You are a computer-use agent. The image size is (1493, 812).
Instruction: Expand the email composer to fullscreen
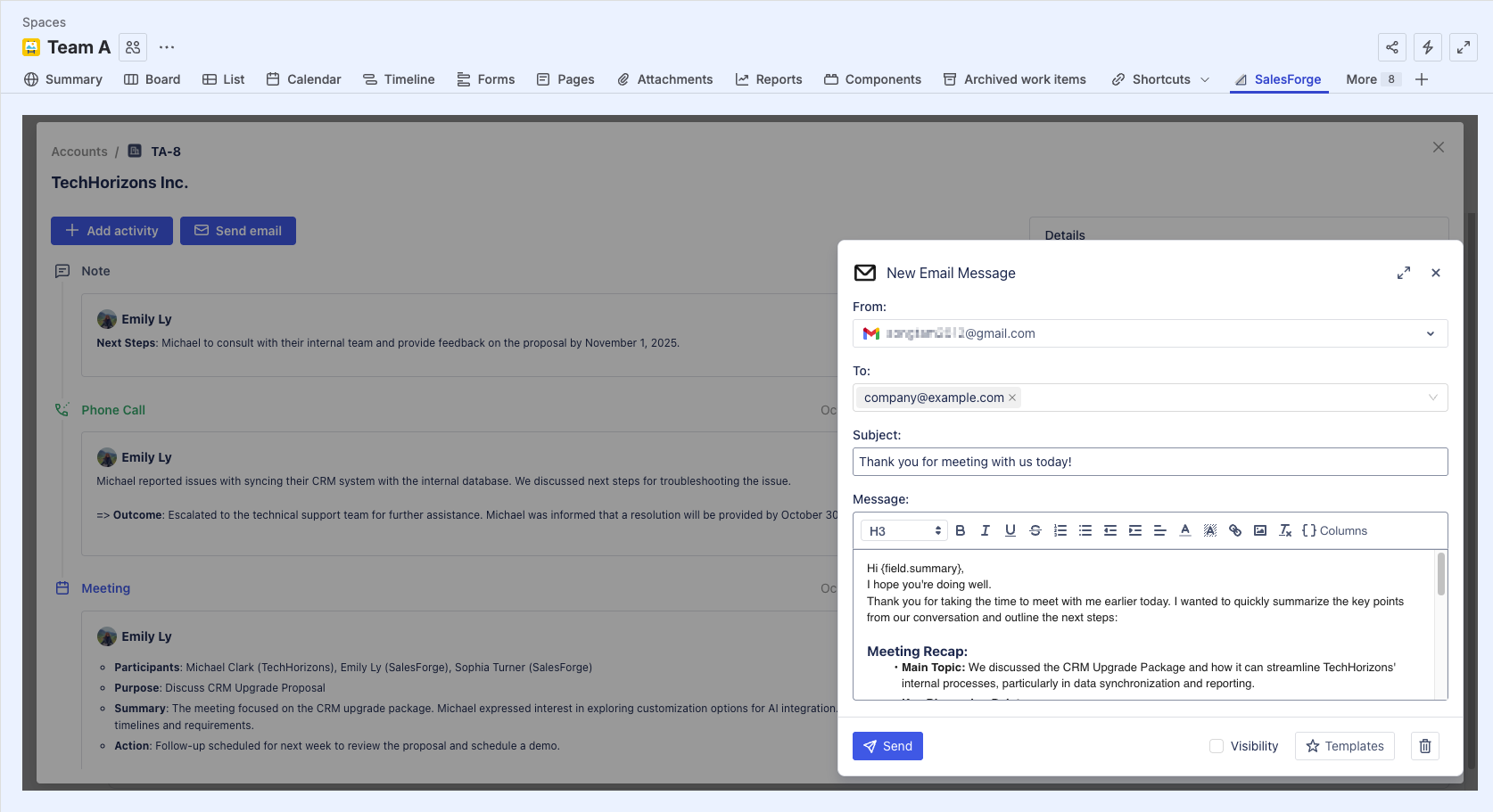(1404, 273)
